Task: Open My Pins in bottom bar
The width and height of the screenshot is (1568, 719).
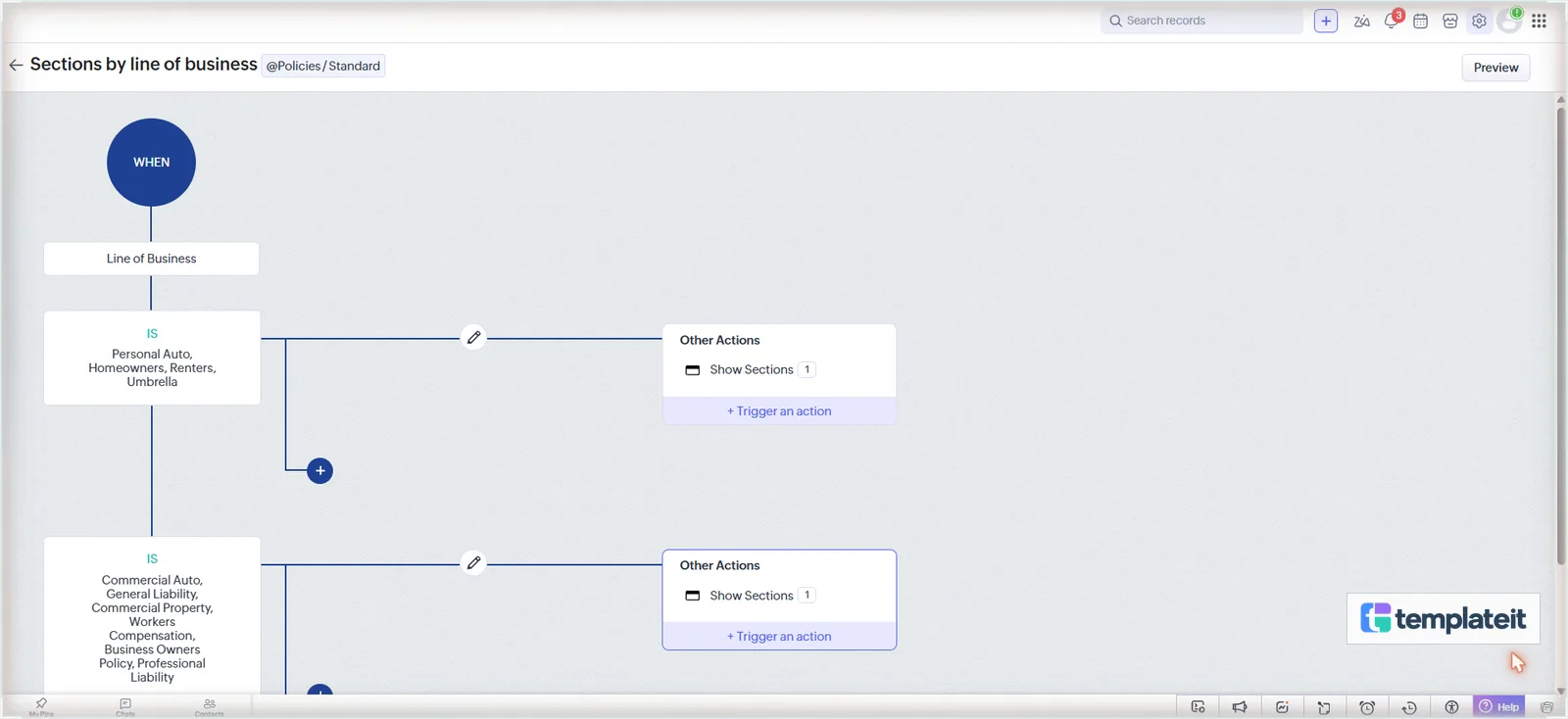Action: click(41, 707)
